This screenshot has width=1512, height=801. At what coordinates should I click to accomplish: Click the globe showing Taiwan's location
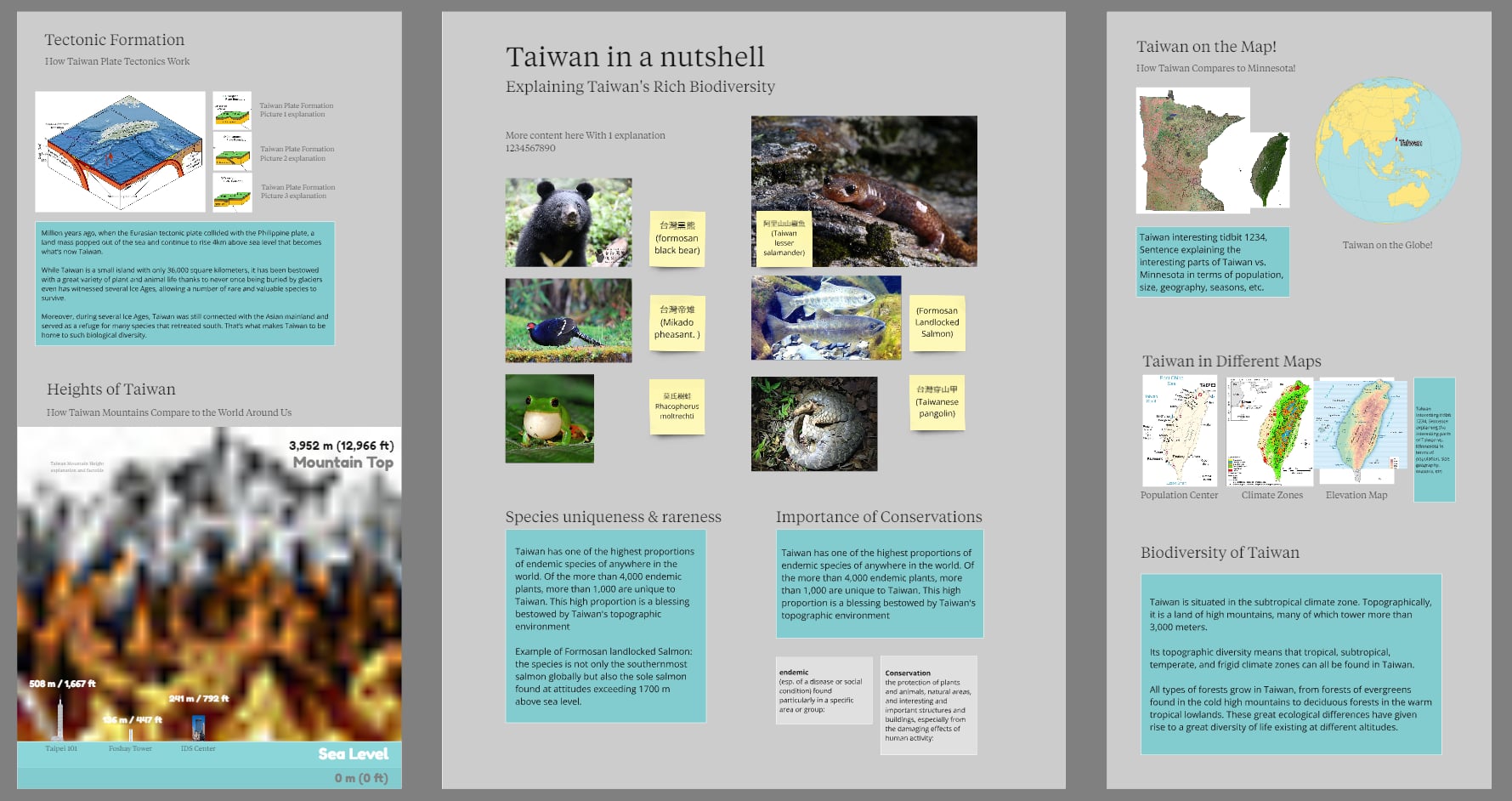click(1387, 151)
